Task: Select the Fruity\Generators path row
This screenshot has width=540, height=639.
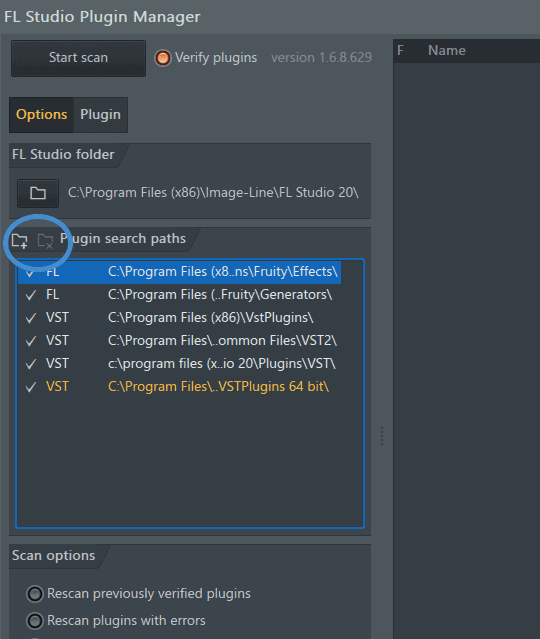Action: coord(179,295)
